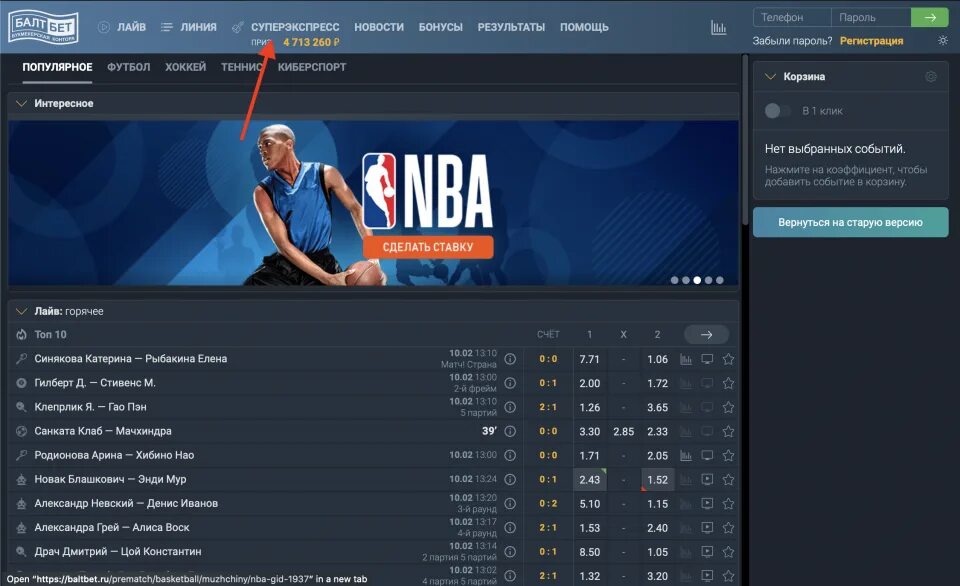960x586 pixels.
Task: Collapse the Корзина panel
Action: 771,77
